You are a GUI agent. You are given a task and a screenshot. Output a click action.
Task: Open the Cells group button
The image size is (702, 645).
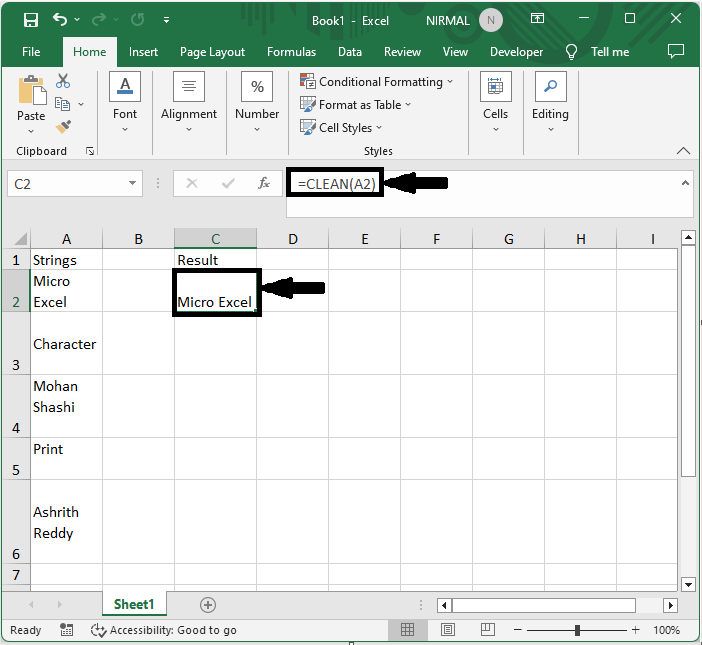tap(496, 103)
